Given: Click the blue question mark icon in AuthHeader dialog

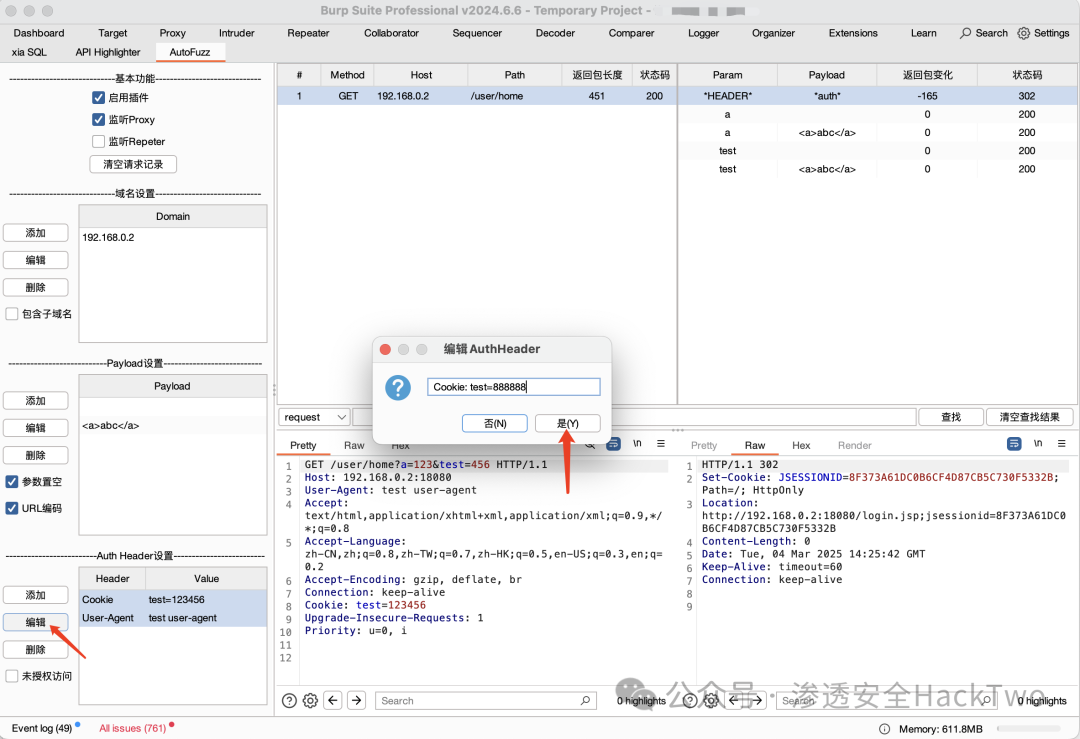Looking at the screenshot, I should click(397, 388).
